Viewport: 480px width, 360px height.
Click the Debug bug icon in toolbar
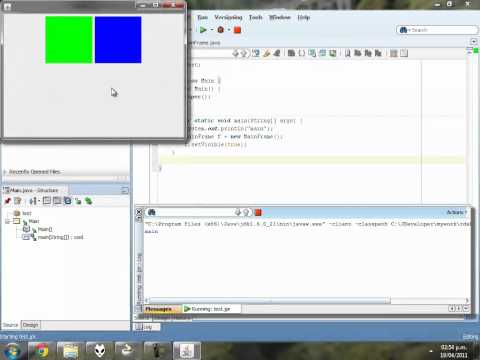pyautogui.click(x=220, y=30)
